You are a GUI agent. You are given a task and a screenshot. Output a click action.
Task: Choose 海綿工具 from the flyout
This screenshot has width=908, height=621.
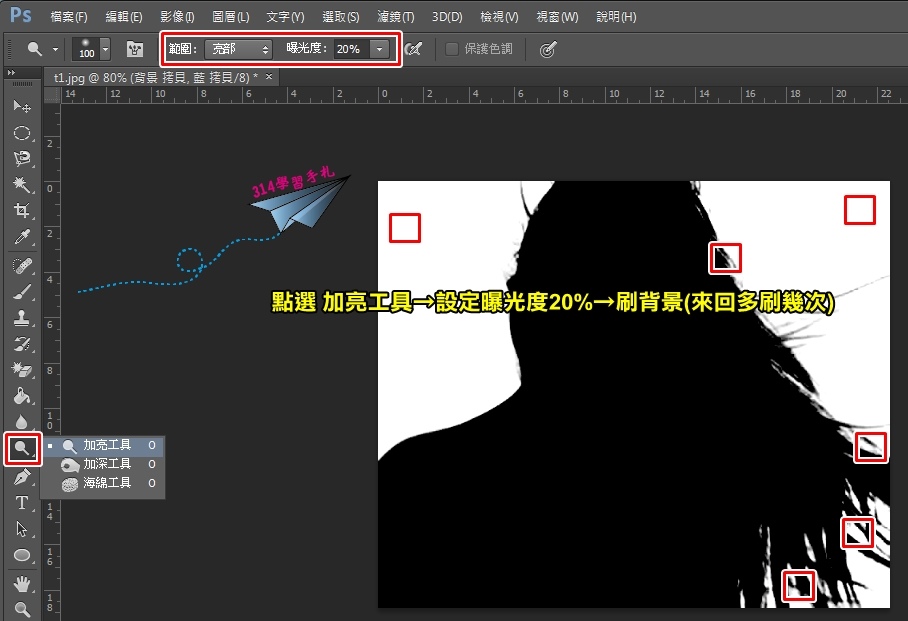point(103,483)
